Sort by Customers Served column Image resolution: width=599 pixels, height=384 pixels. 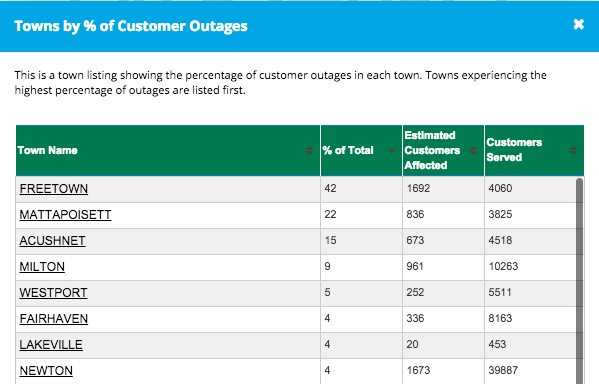point(534,151)
